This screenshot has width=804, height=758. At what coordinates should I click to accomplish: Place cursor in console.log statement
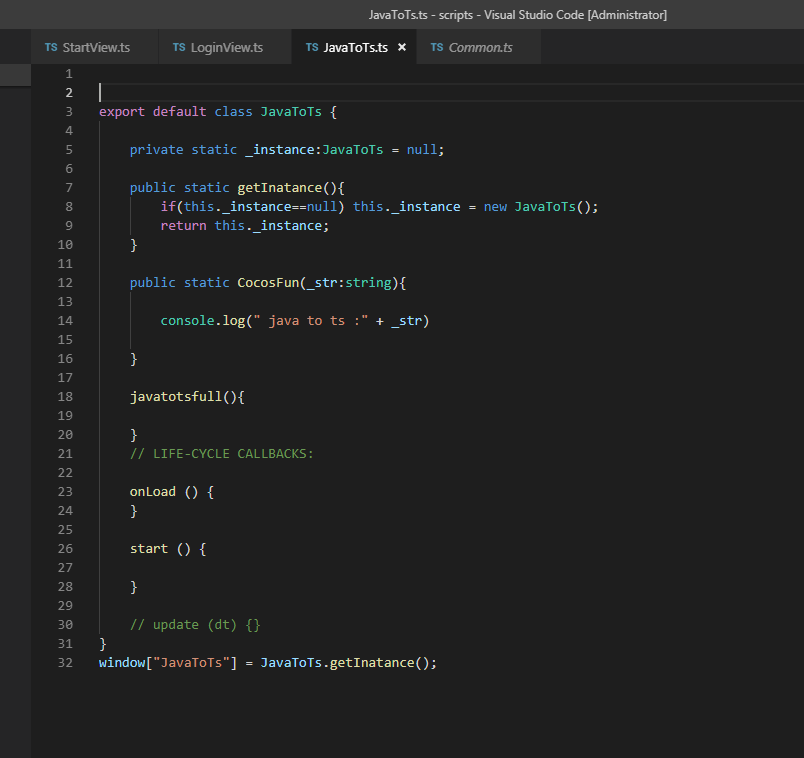pos(294,321)
